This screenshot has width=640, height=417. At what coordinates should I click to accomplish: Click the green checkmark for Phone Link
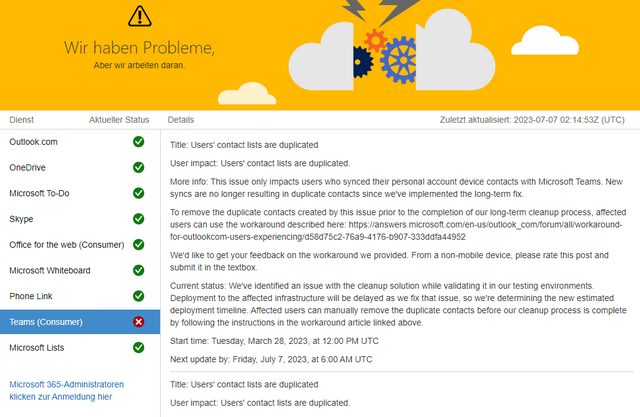138,296
